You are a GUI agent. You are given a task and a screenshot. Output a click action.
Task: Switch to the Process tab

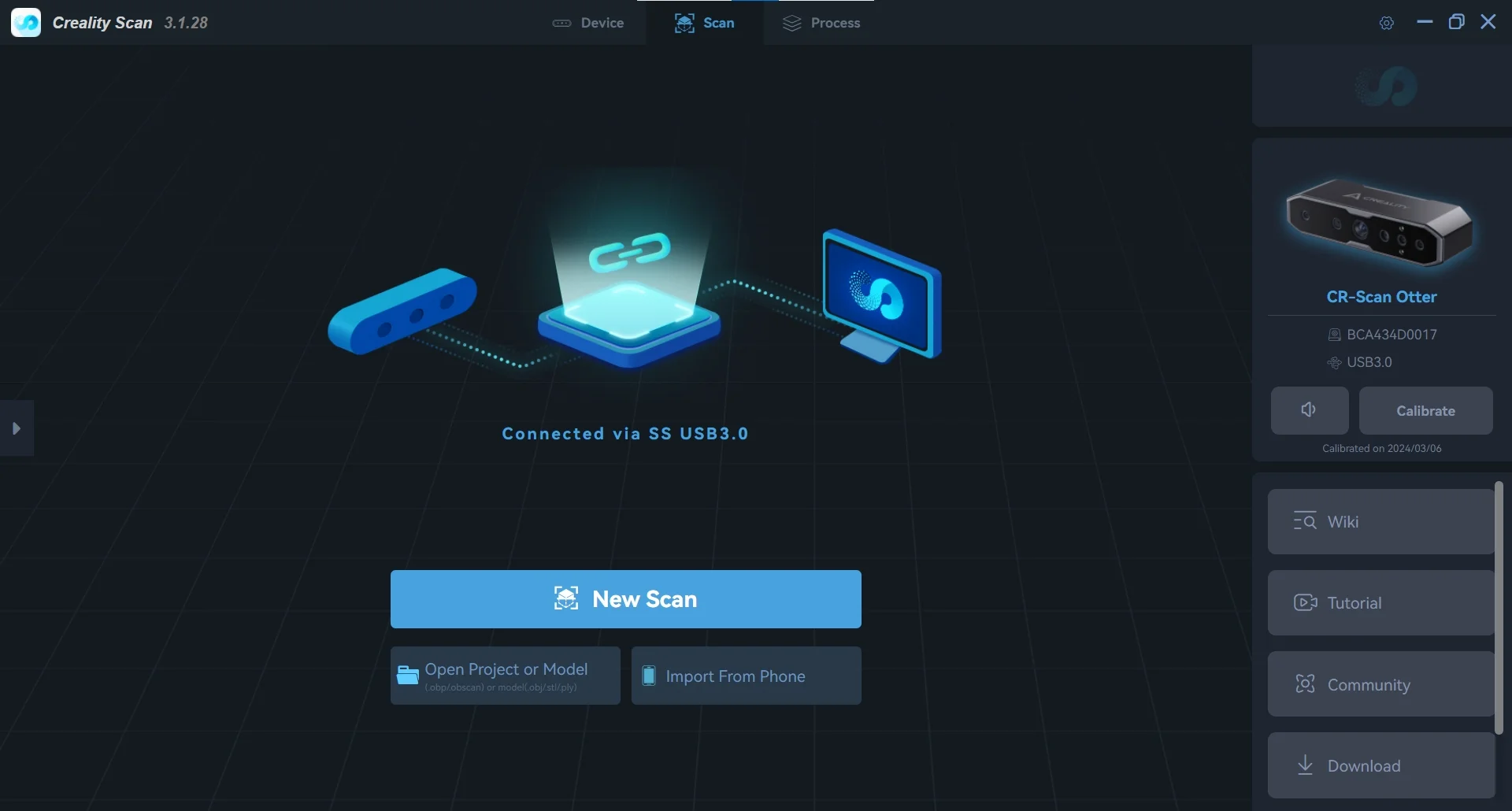[x=821, y=23]
